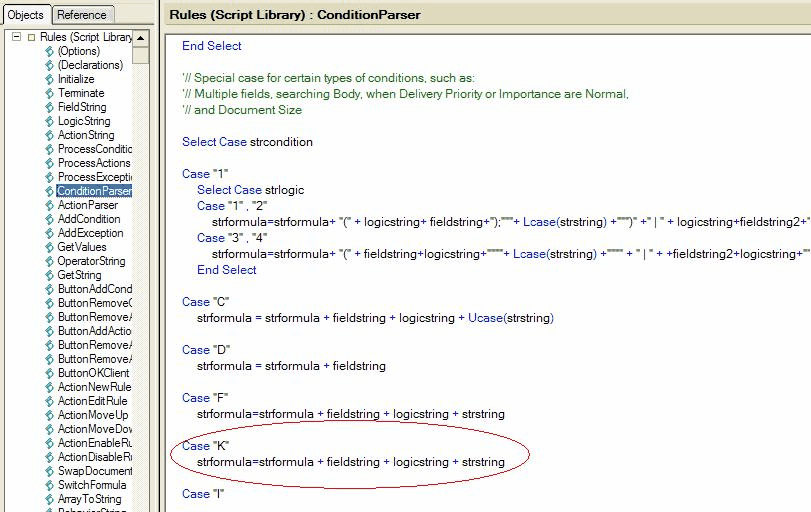The image size is (811, 512).
Task: Select the Rules (Script Library) root item
Action: pos(86,37)
